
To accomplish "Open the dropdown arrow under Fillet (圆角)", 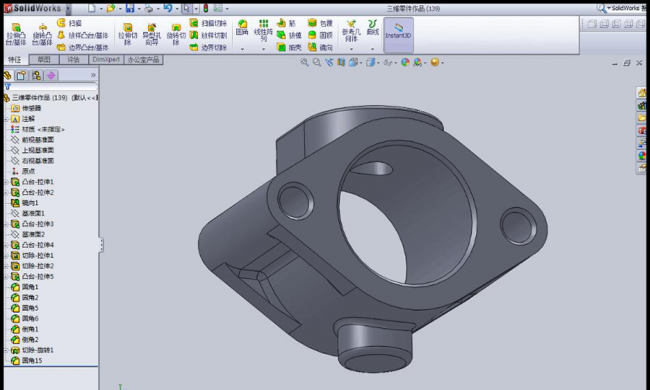I will tap(242, 49).
